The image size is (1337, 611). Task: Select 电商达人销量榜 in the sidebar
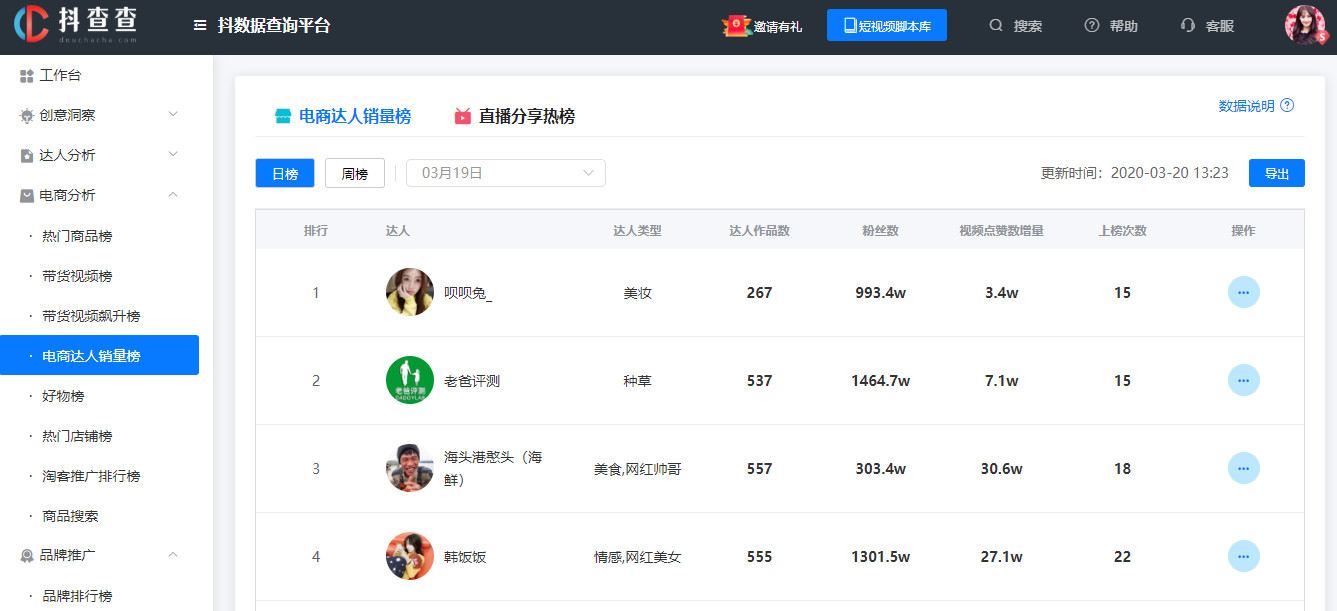[100, 355]
